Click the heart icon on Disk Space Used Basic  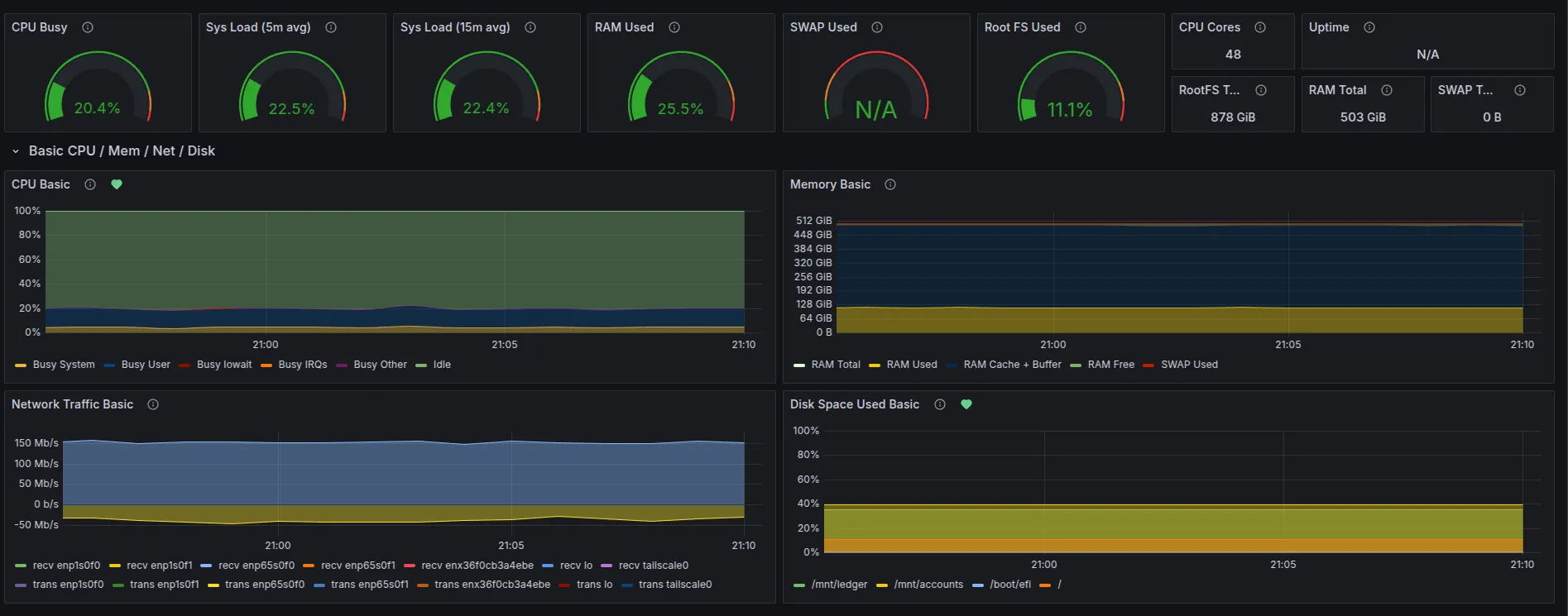coord(966,404)
